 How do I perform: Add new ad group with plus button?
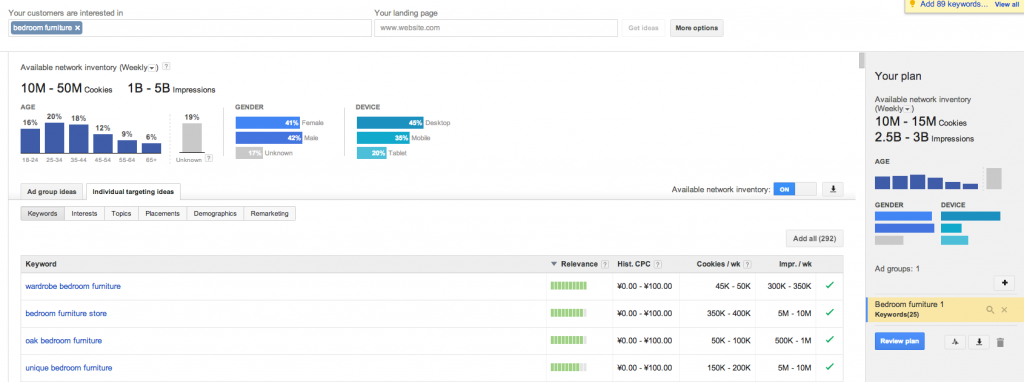coord(1004,283)
